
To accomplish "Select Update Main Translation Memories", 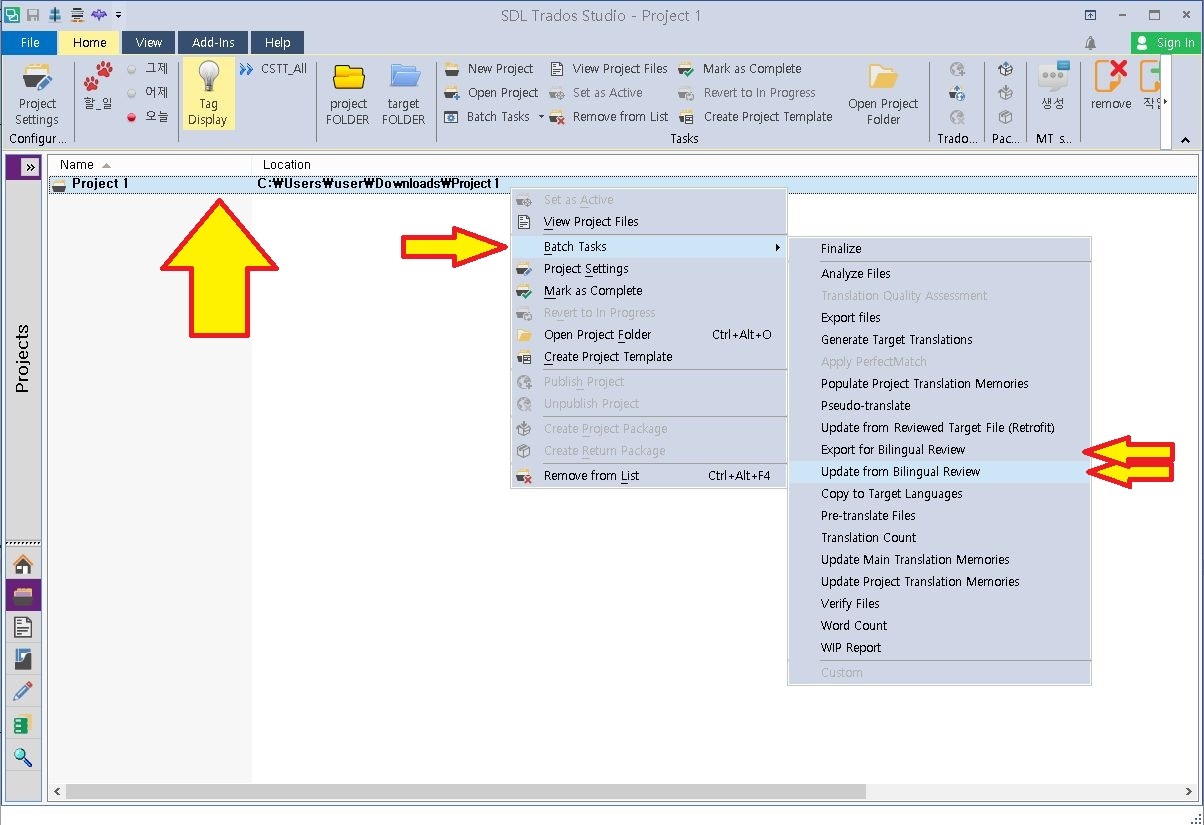I will click(x=939, y=560).
